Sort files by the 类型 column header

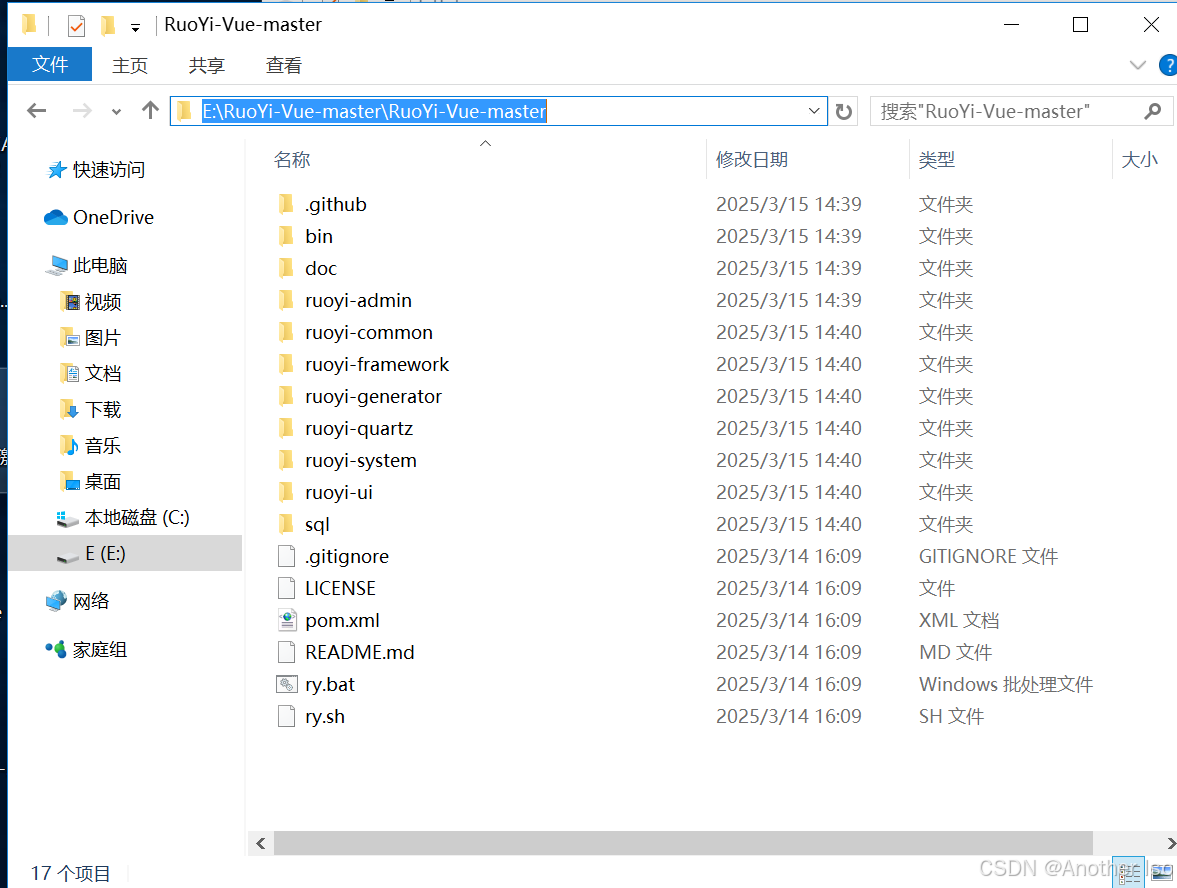click(937, 160)
